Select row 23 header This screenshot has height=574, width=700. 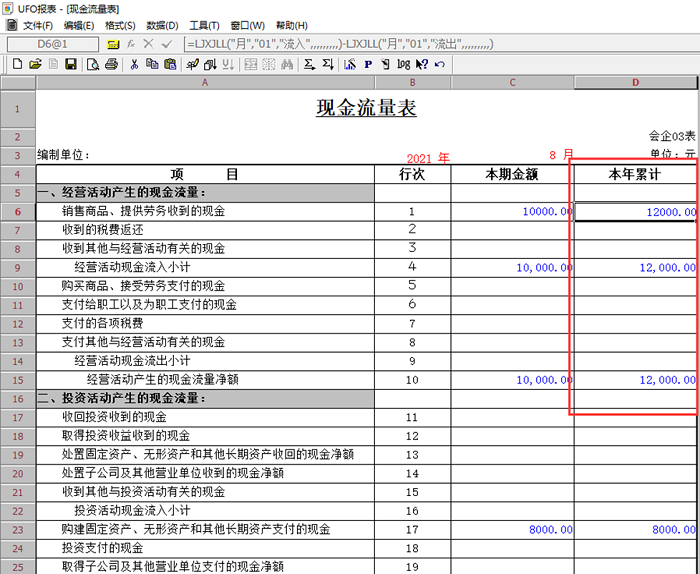coord(18,530)
